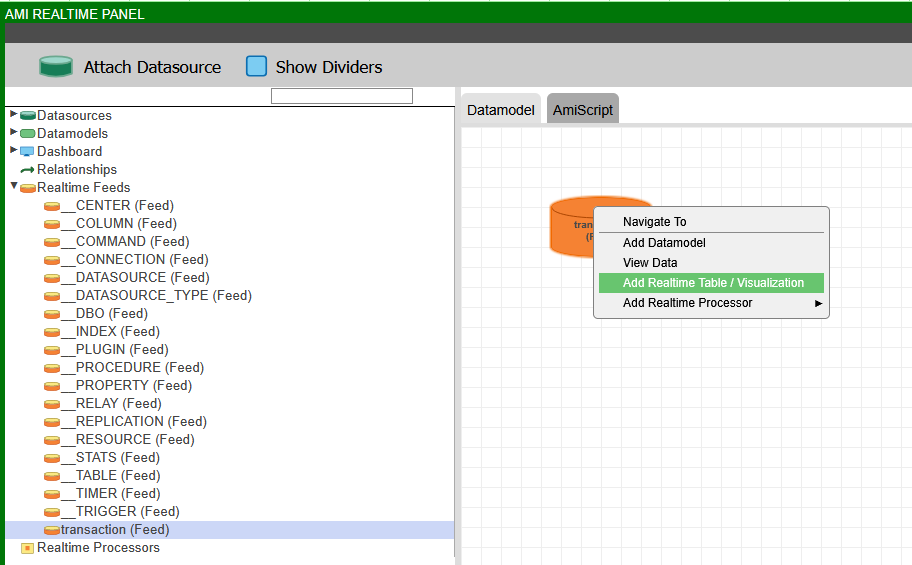Click the __TRIGGER feed icon
The image size is (912, 565).
[x=52, y=512]
